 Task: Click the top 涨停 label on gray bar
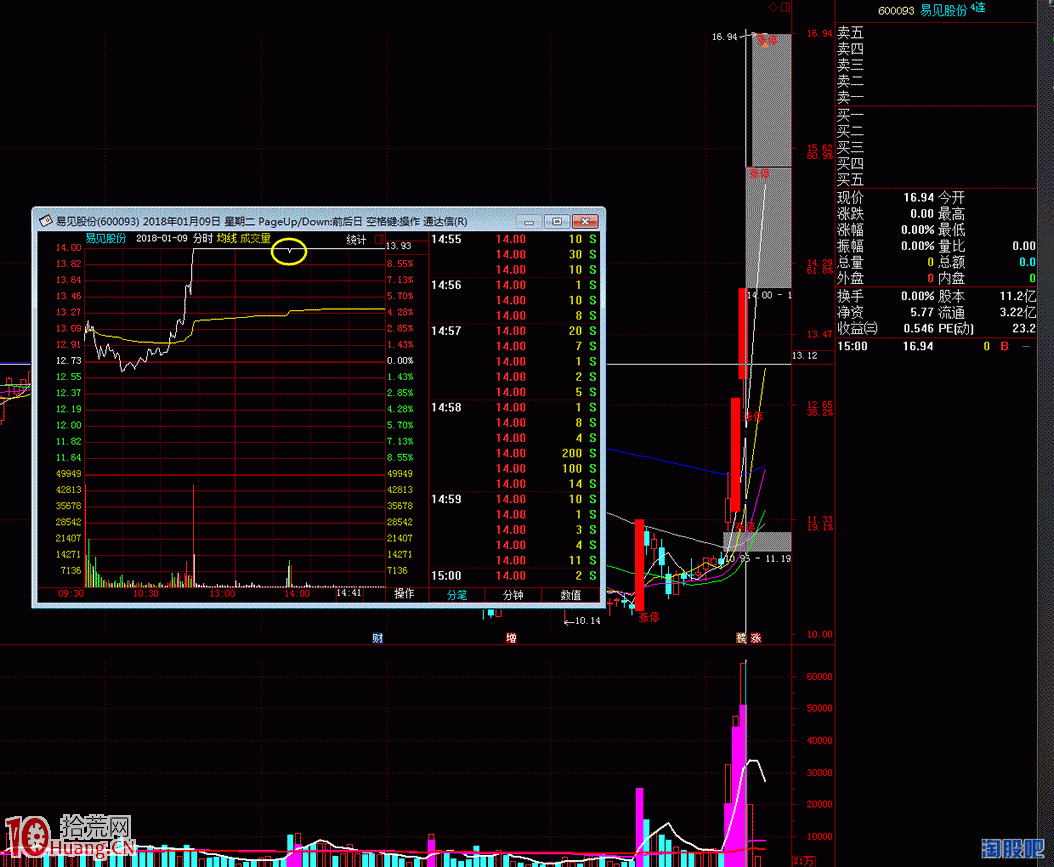click(767, 40)
